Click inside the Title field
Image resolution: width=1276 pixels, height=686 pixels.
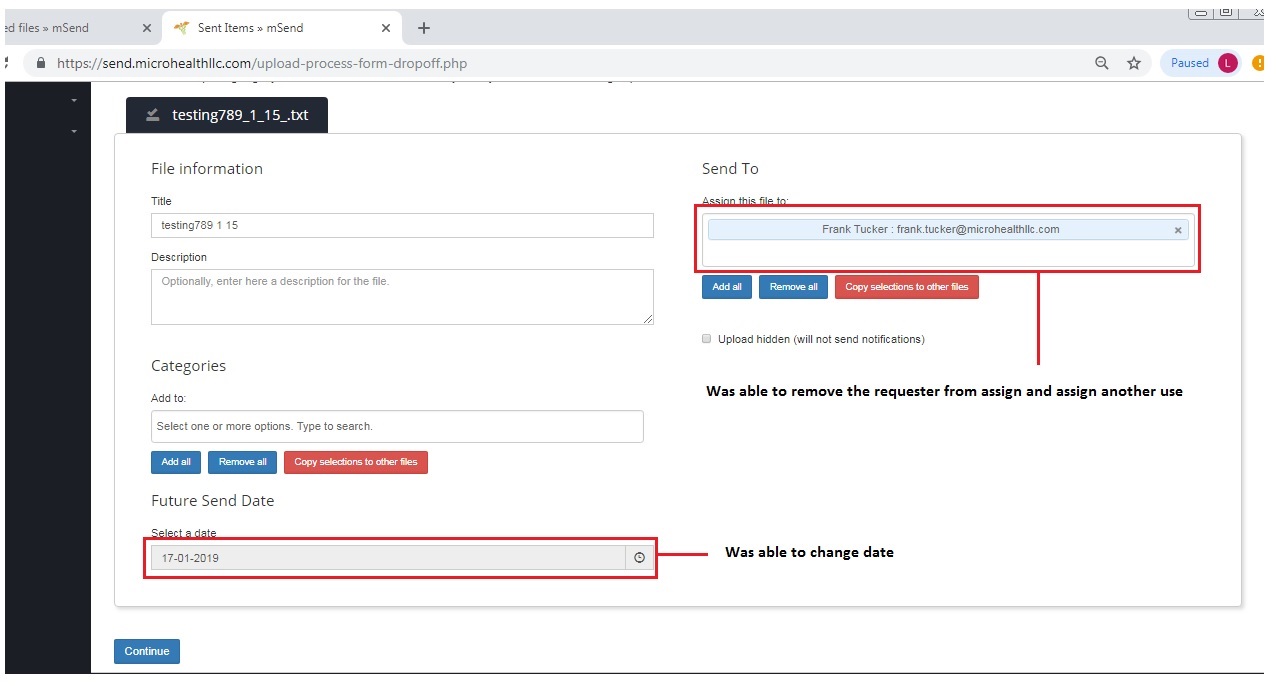pyautogui.click(x=402, y=225)
